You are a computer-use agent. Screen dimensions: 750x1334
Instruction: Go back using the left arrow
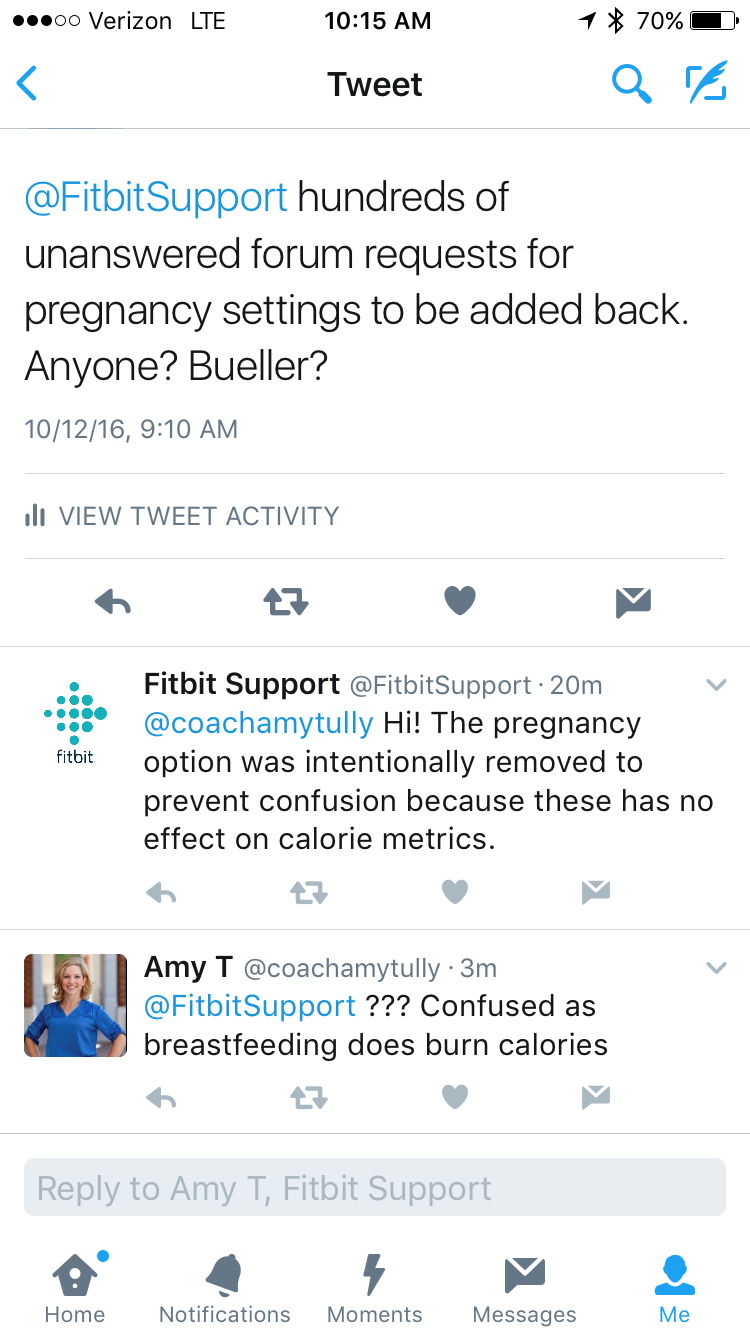click(x=27, y=84)
